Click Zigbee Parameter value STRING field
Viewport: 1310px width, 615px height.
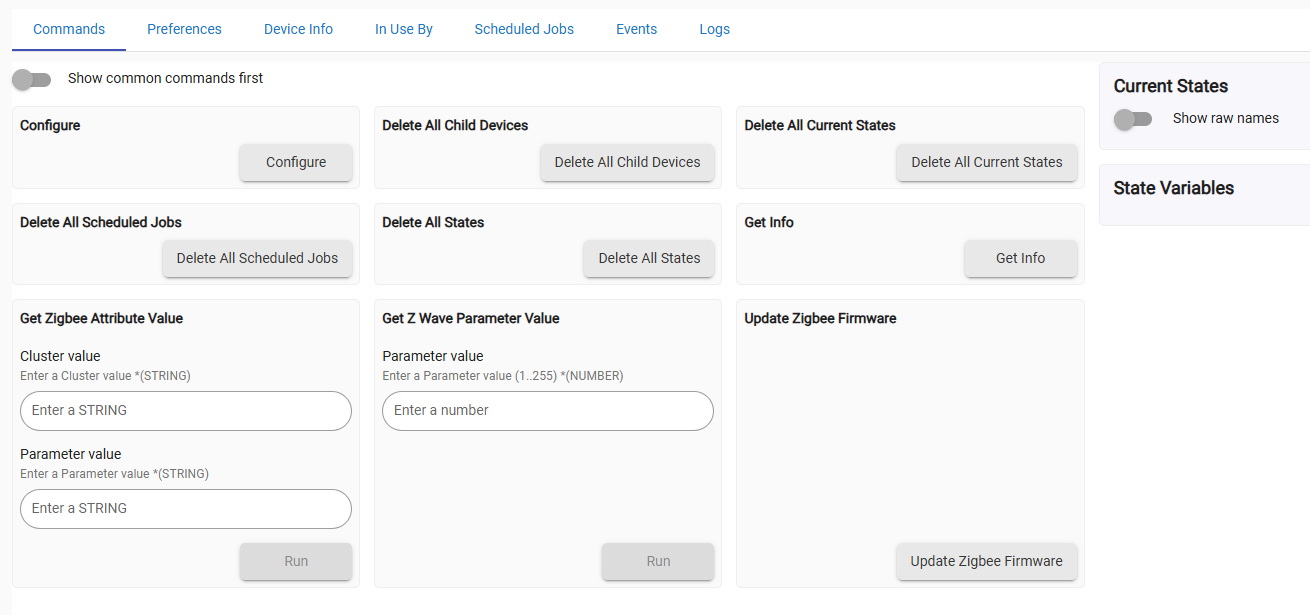click(186, 509)
